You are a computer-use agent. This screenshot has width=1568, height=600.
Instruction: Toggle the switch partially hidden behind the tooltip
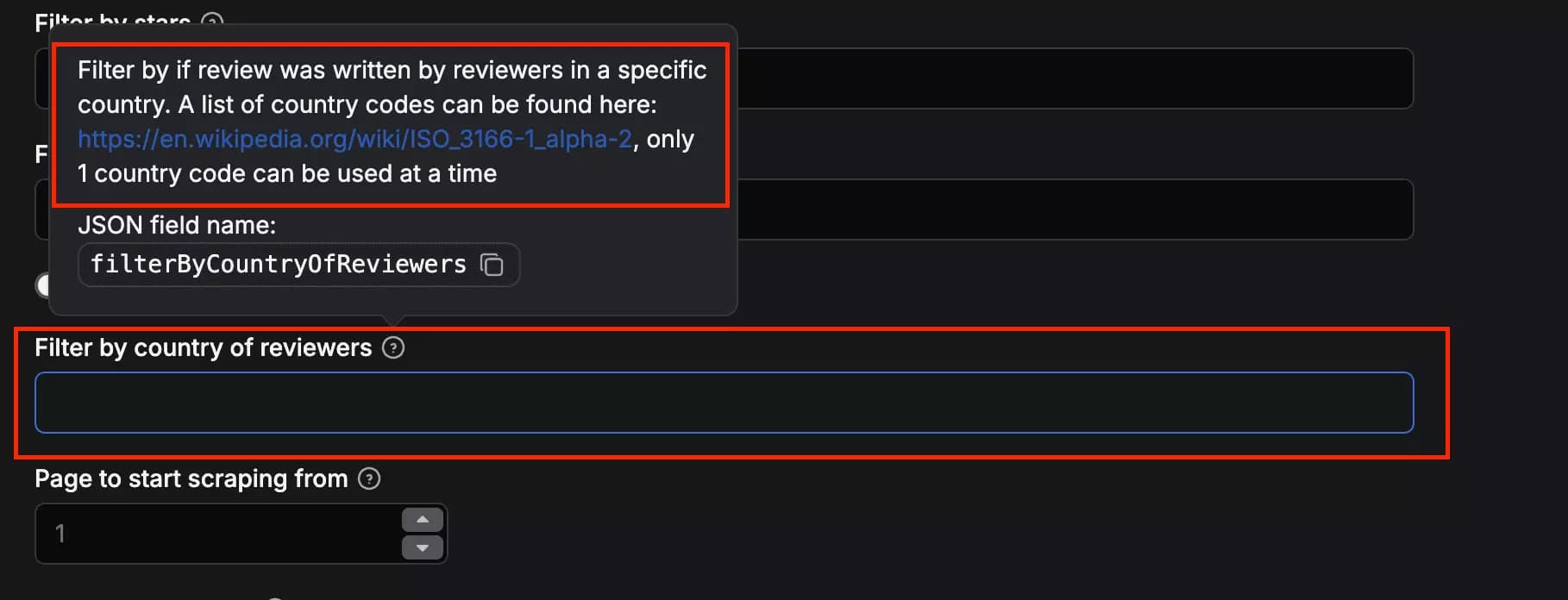[x=42, y=284]
